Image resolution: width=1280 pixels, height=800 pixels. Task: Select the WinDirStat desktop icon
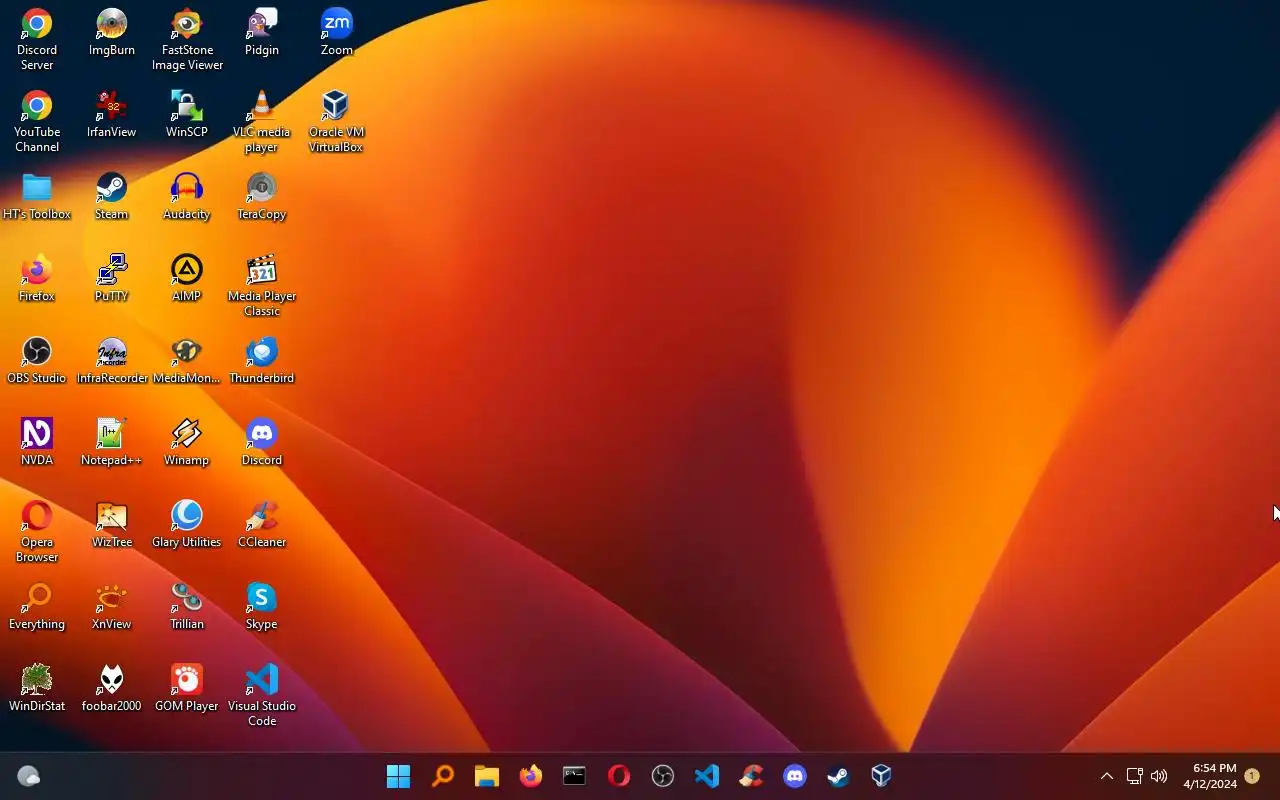click(x=37, y=689)
